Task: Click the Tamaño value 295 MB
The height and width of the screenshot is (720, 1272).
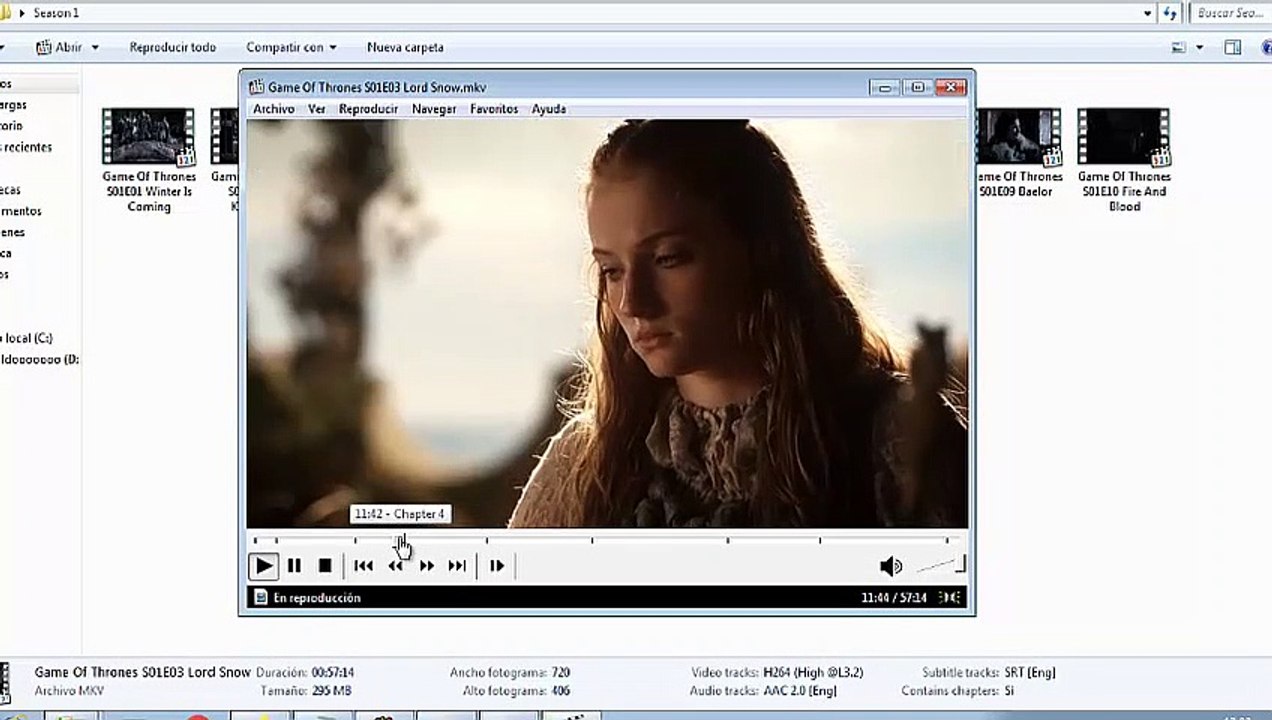Action: (x=331, y=691)
